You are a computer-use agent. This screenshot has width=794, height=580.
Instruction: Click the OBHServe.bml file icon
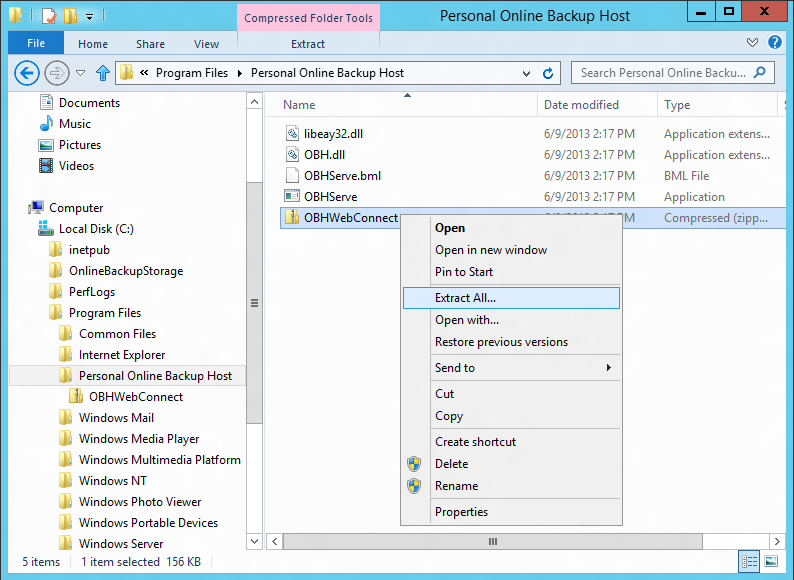pyautogui.click(x=292, y=176)
